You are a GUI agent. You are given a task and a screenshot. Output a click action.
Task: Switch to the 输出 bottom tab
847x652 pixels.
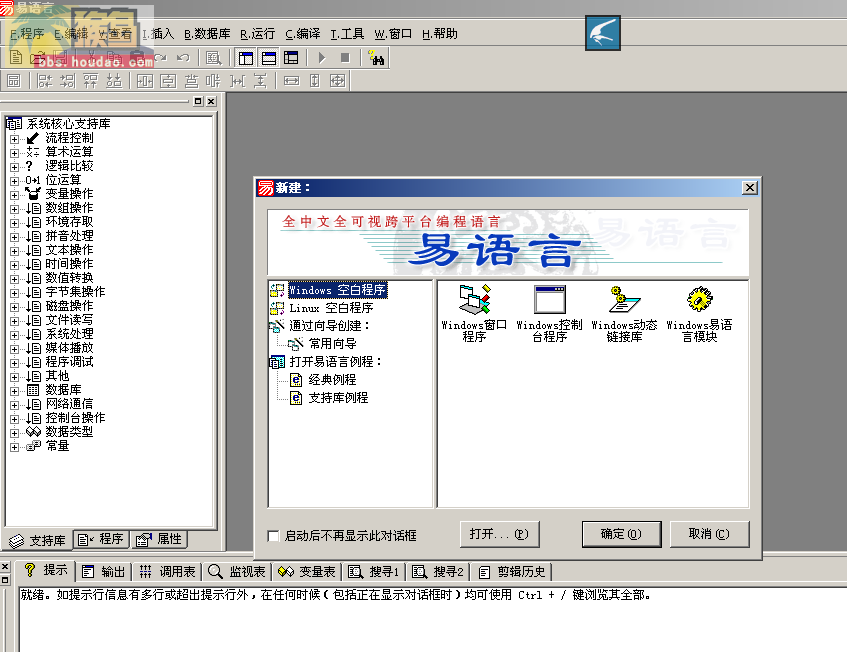(103, 572)
